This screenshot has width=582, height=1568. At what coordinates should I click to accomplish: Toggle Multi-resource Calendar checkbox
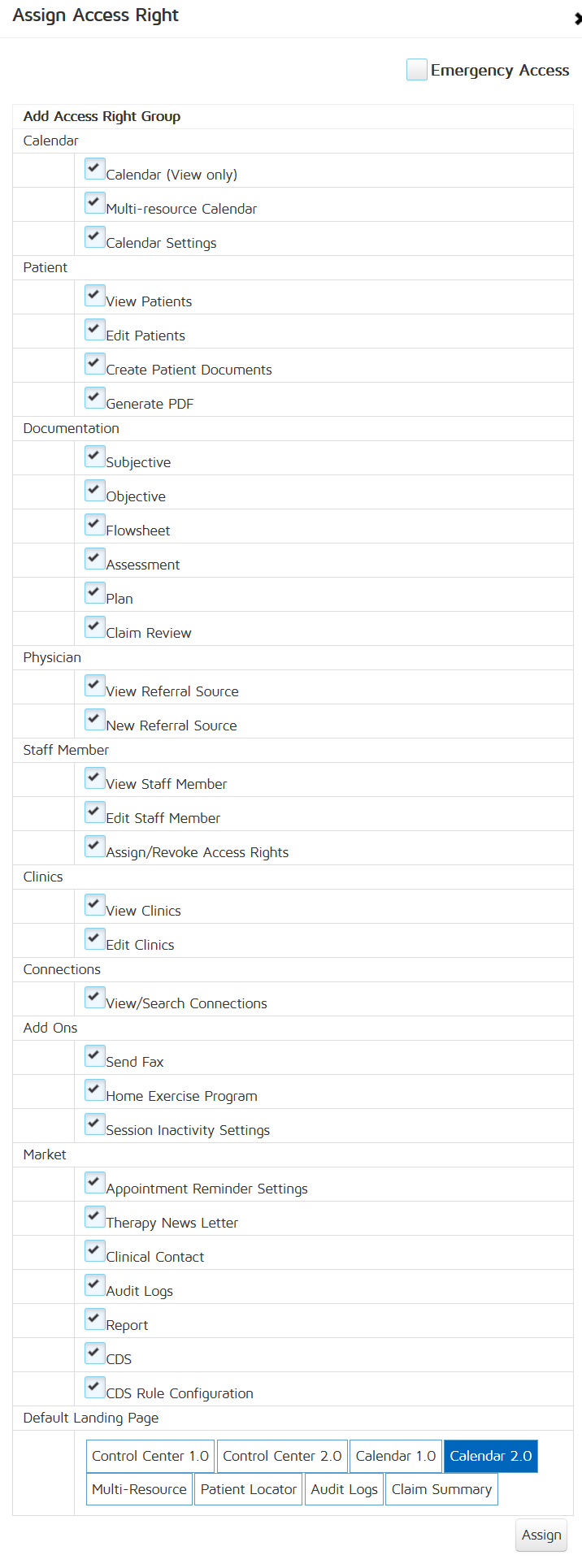pos(95,203)
